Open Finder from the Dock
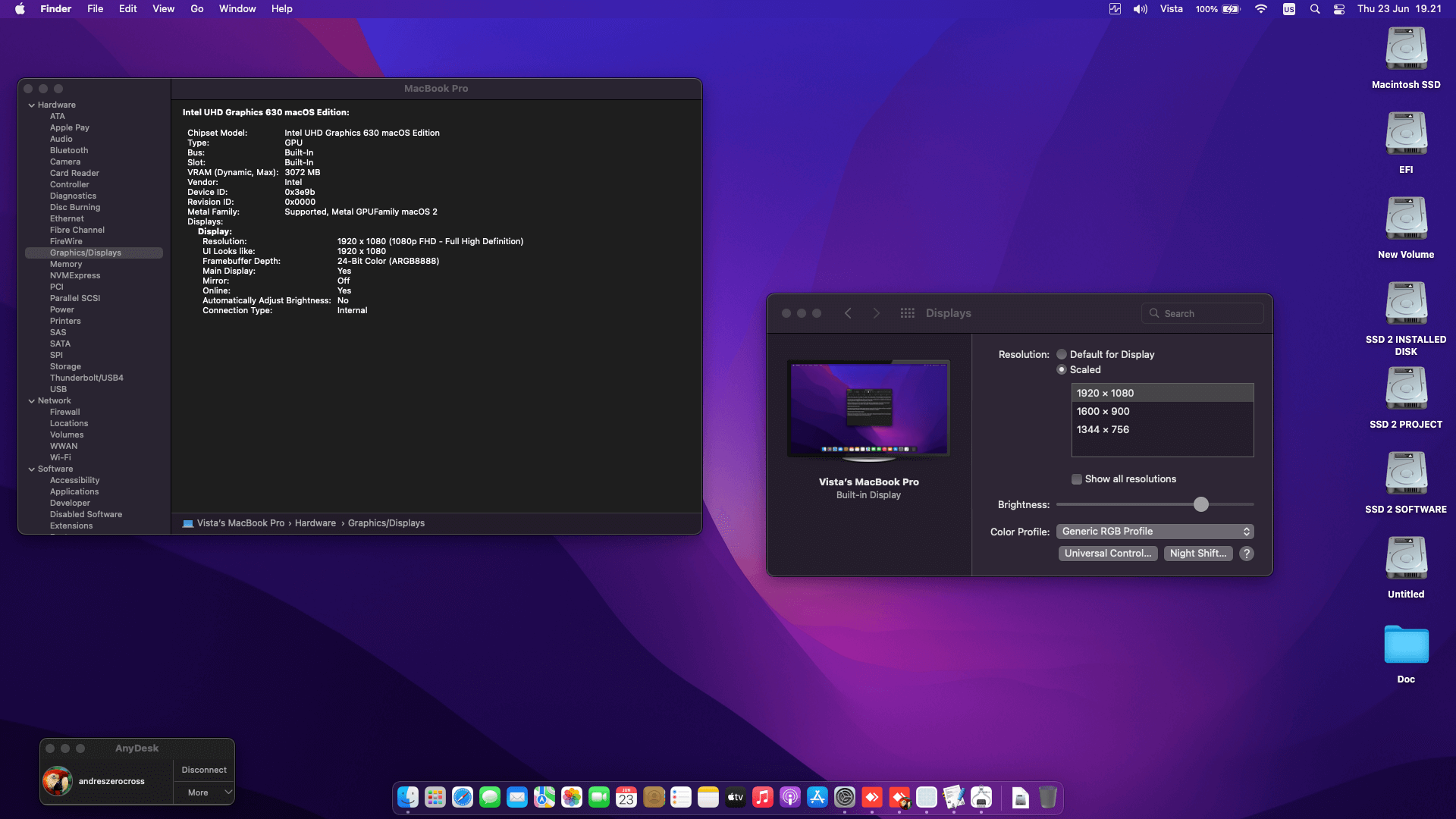 [x=408, y=797]
